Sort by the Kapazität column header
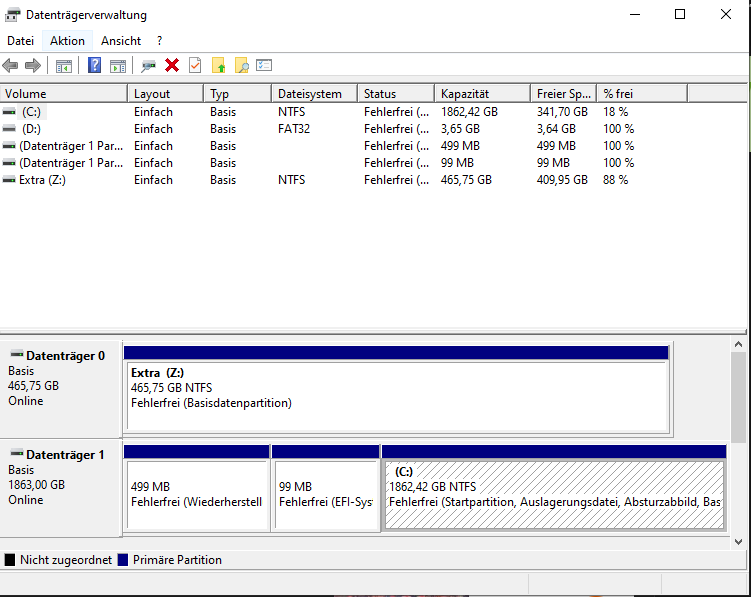Viewport: 751px width, 597px height. 483,93
